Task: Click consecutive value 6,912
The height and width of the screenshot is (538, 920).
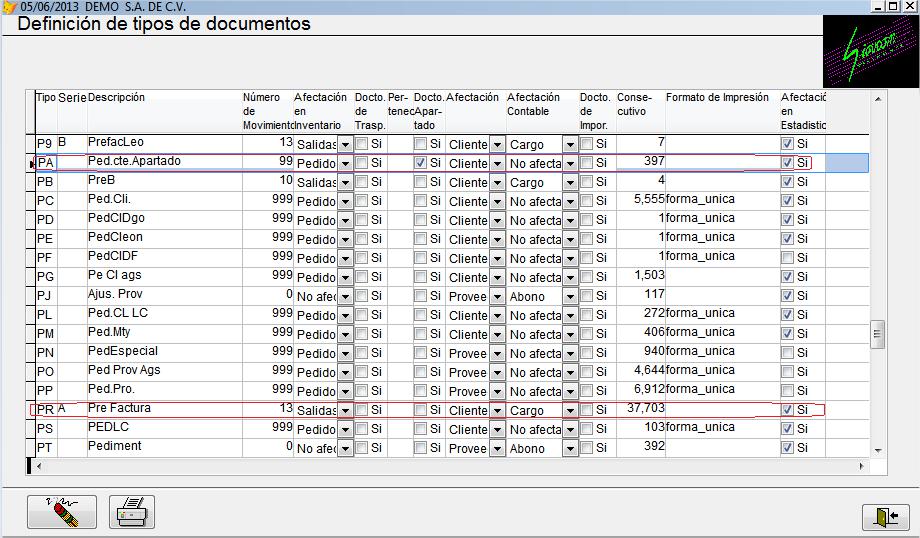Action: click(649, 389)
